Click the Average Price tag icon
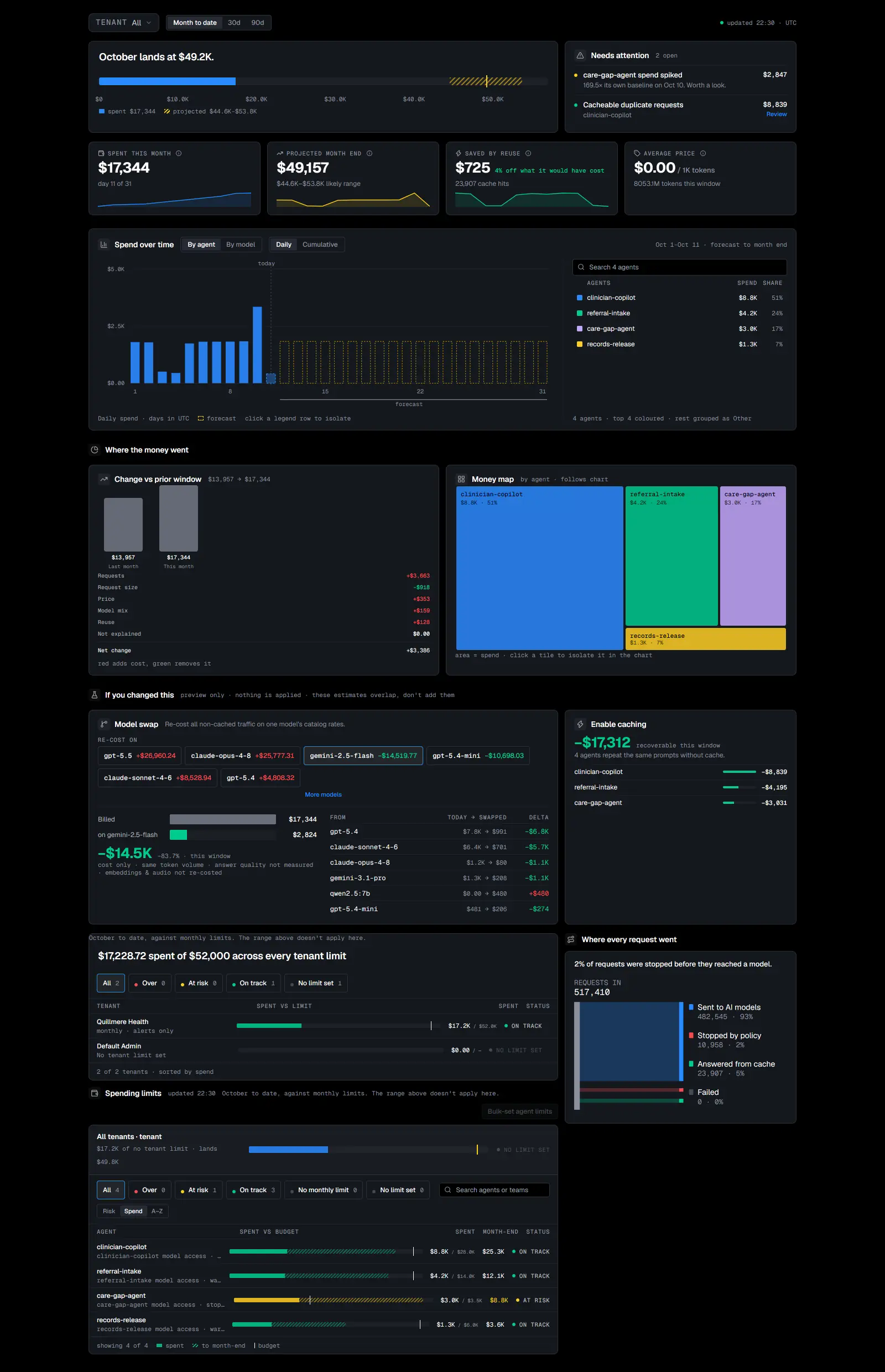 tap(637, 153)
